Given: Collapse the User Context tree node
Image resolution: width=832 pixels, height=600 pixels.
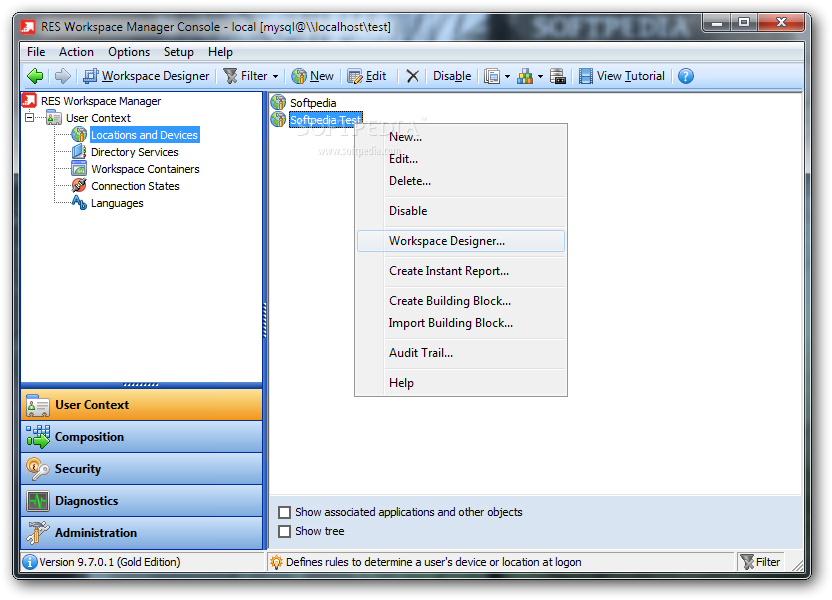Looking at the screenshot, I should click(30, 118).
